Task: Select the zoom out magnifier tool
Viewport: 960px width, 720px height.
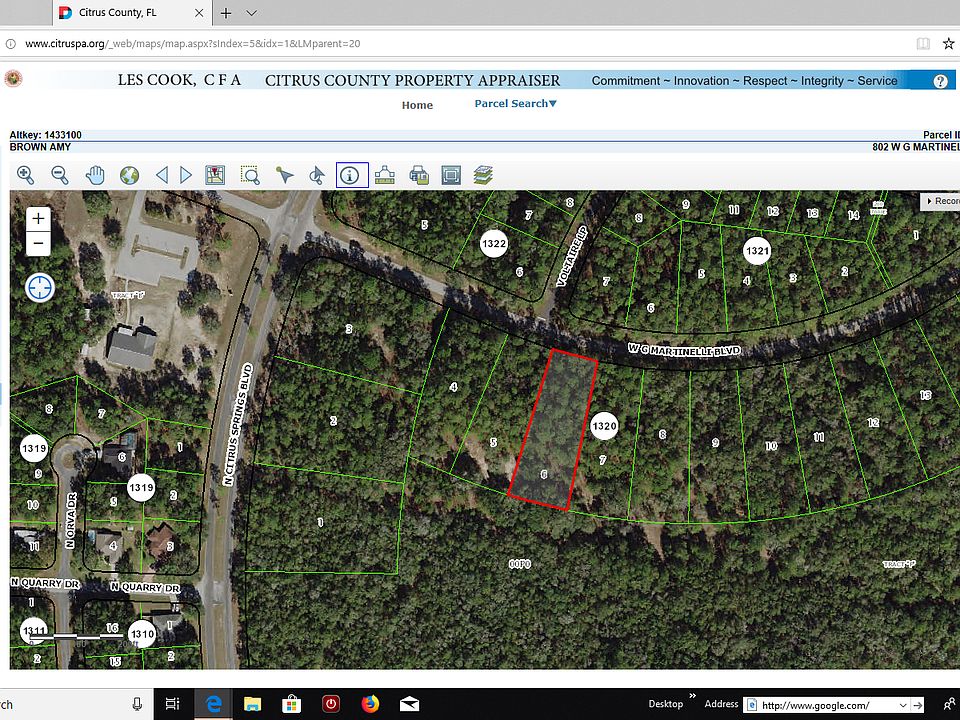Action: tap(60, 175)
